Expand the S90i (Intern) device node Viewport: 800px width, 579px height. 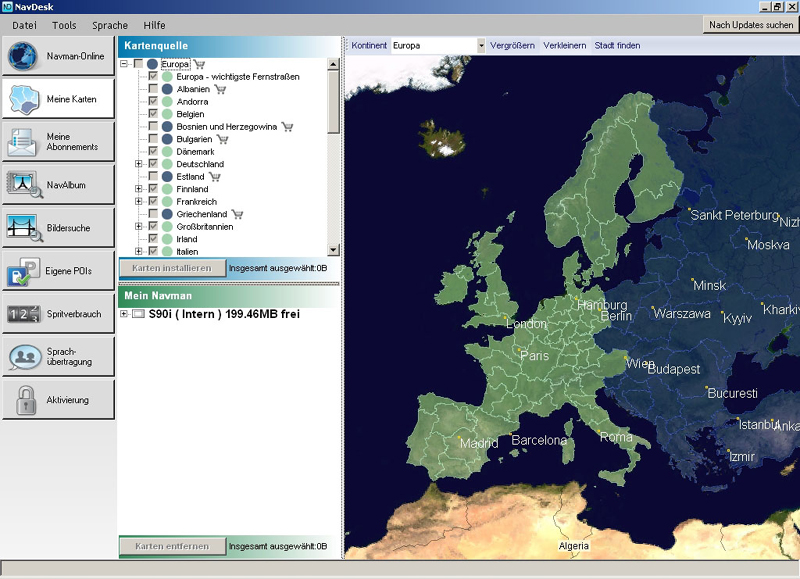point(124,314)
